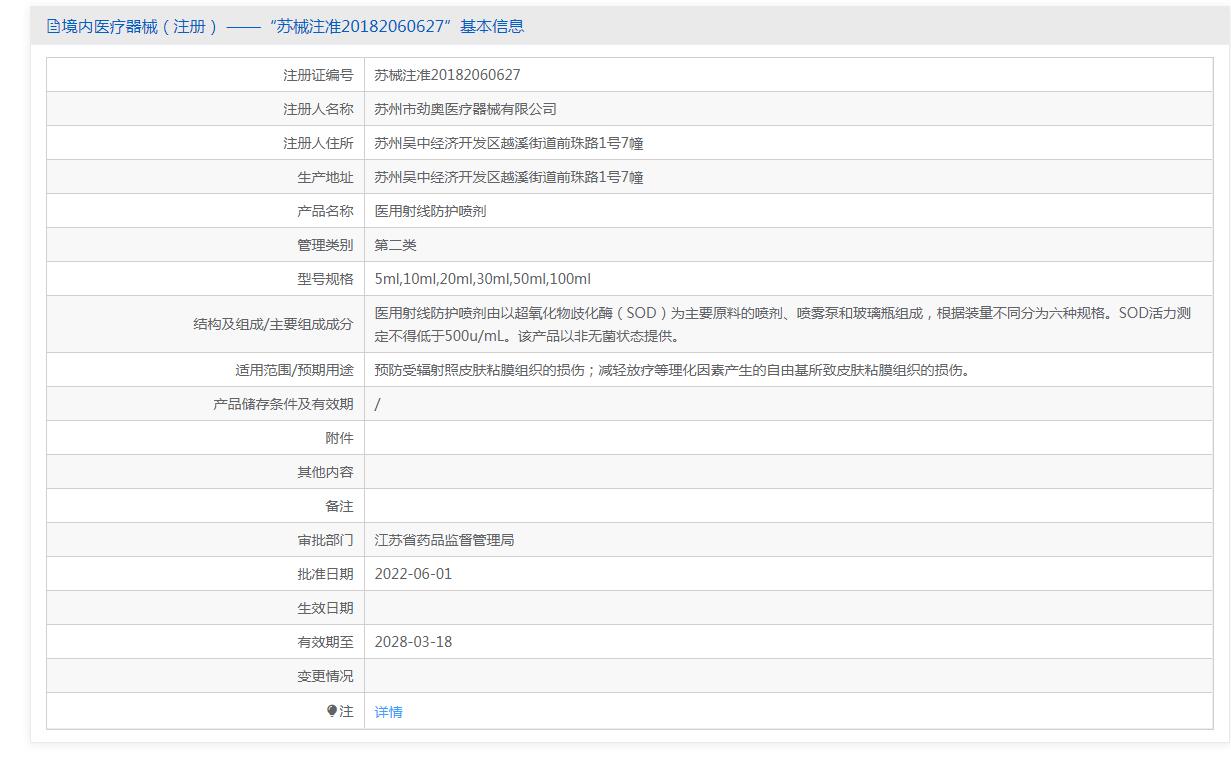Select product name 医用射线防护喷剂
The width and height of the screenshot is (1231, 759).
430,211
